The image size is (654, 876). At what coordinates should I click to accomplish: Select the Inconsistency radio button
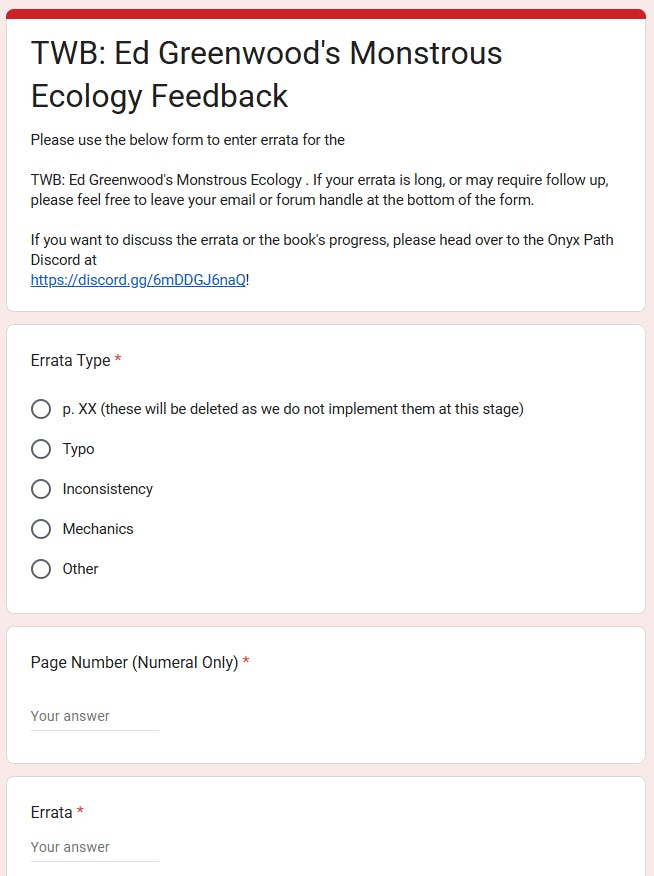[x=41, y=489]
